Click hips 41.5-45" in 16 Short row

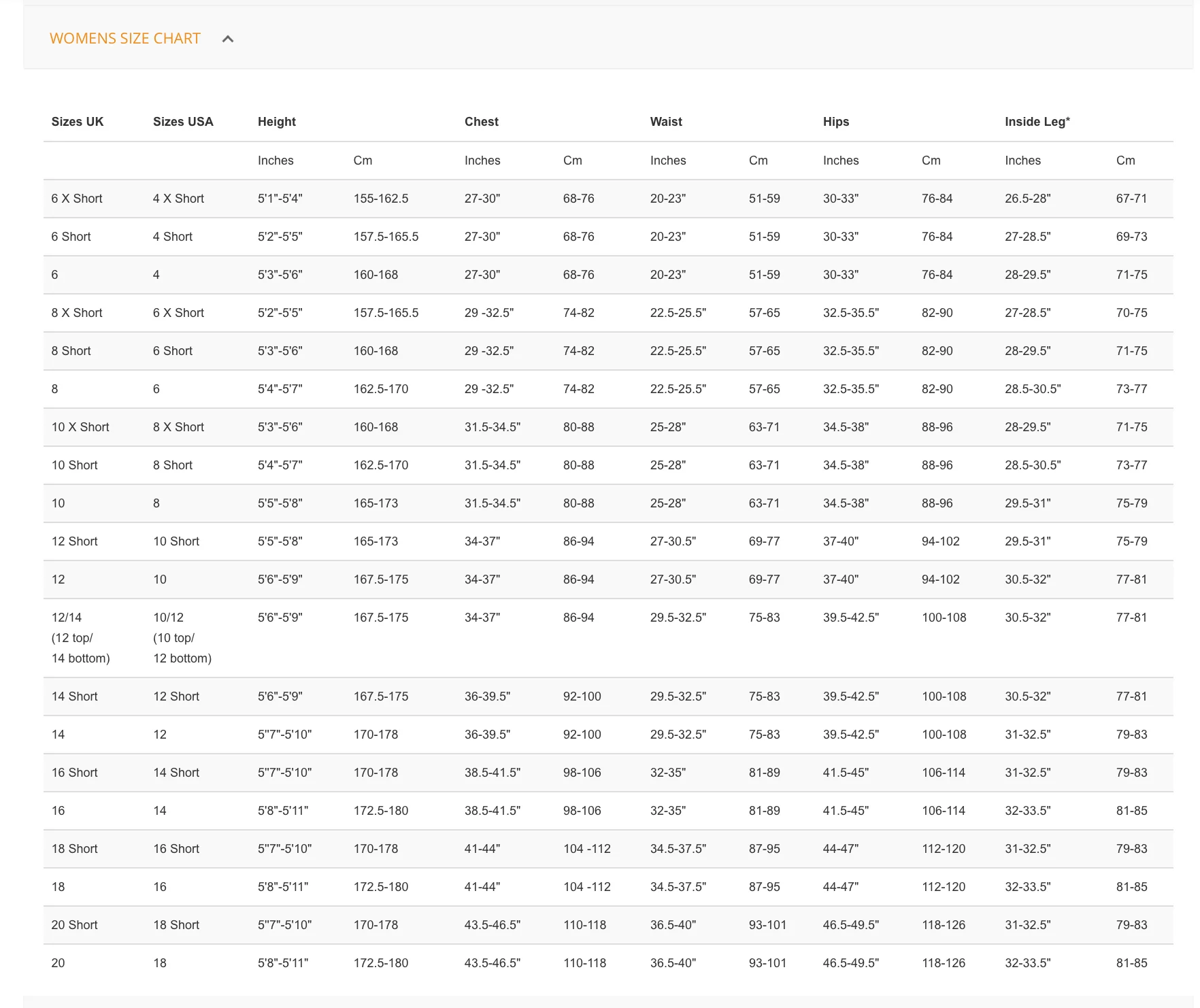(x=846, y=773)
